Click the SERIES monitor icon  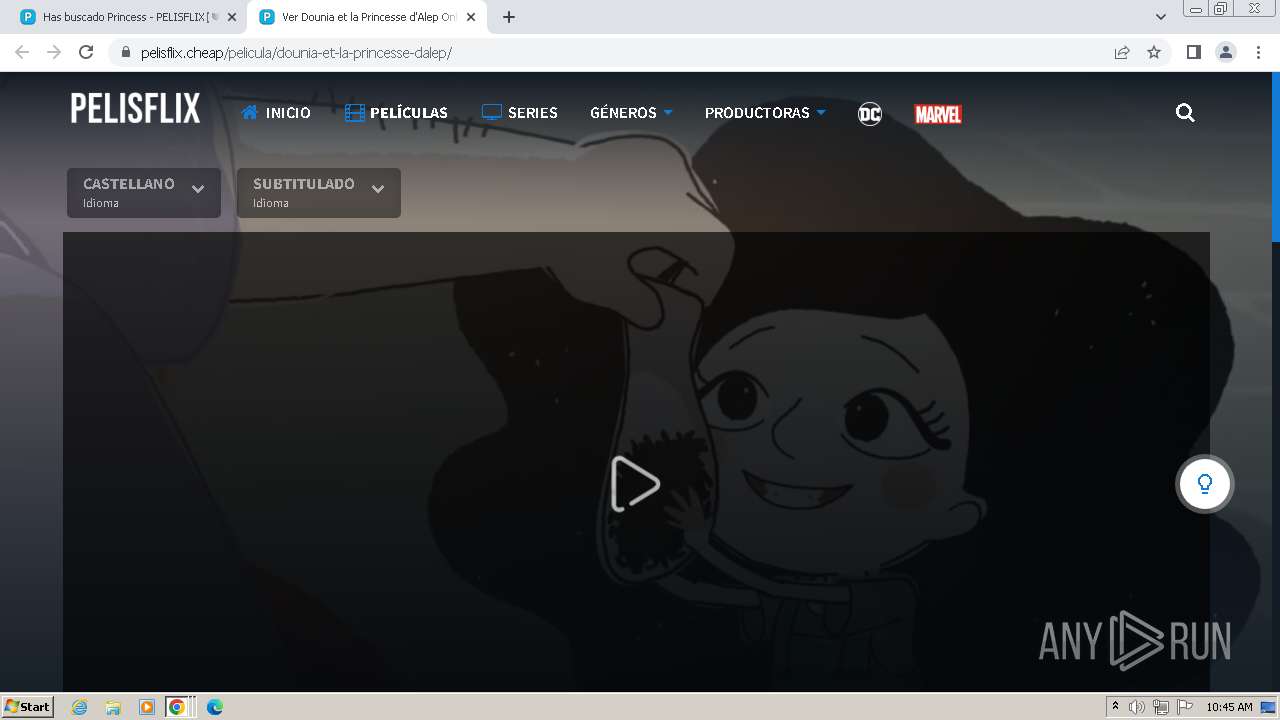491,113
